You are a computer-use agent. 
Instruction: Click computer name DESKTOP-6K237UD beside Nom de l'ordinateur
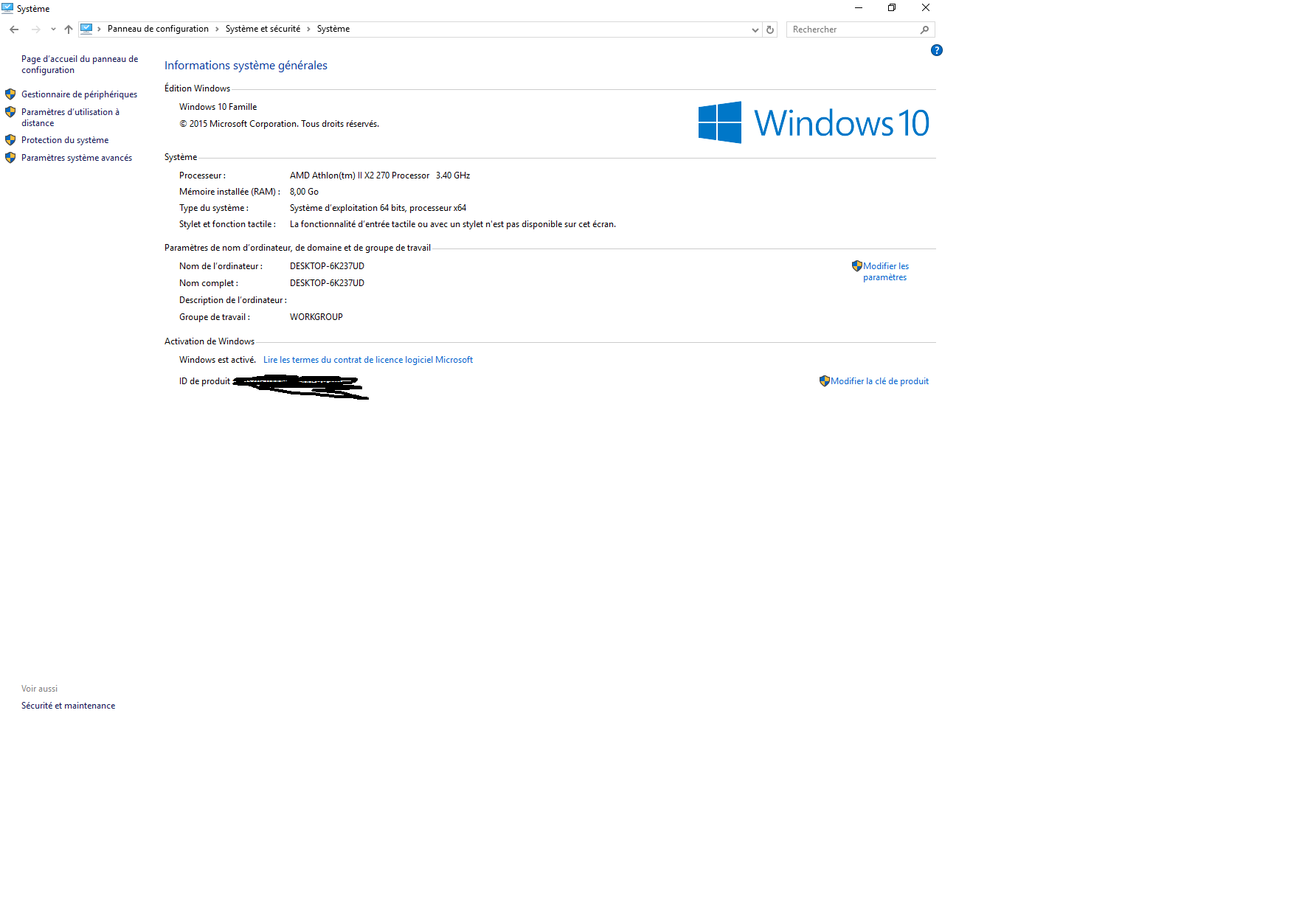pyautogui.click(x=327, y=266)
